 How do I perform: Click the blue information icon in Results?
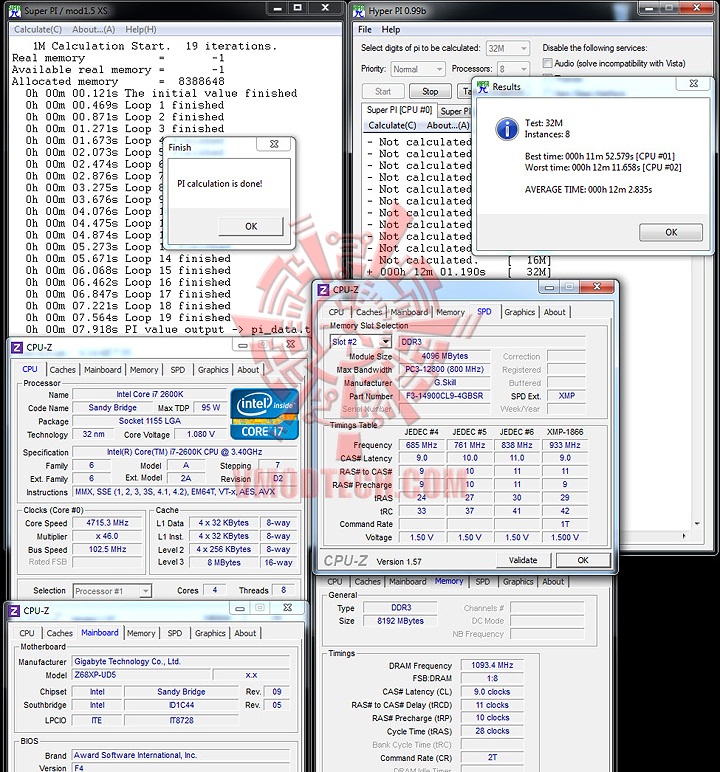(507, 129)
